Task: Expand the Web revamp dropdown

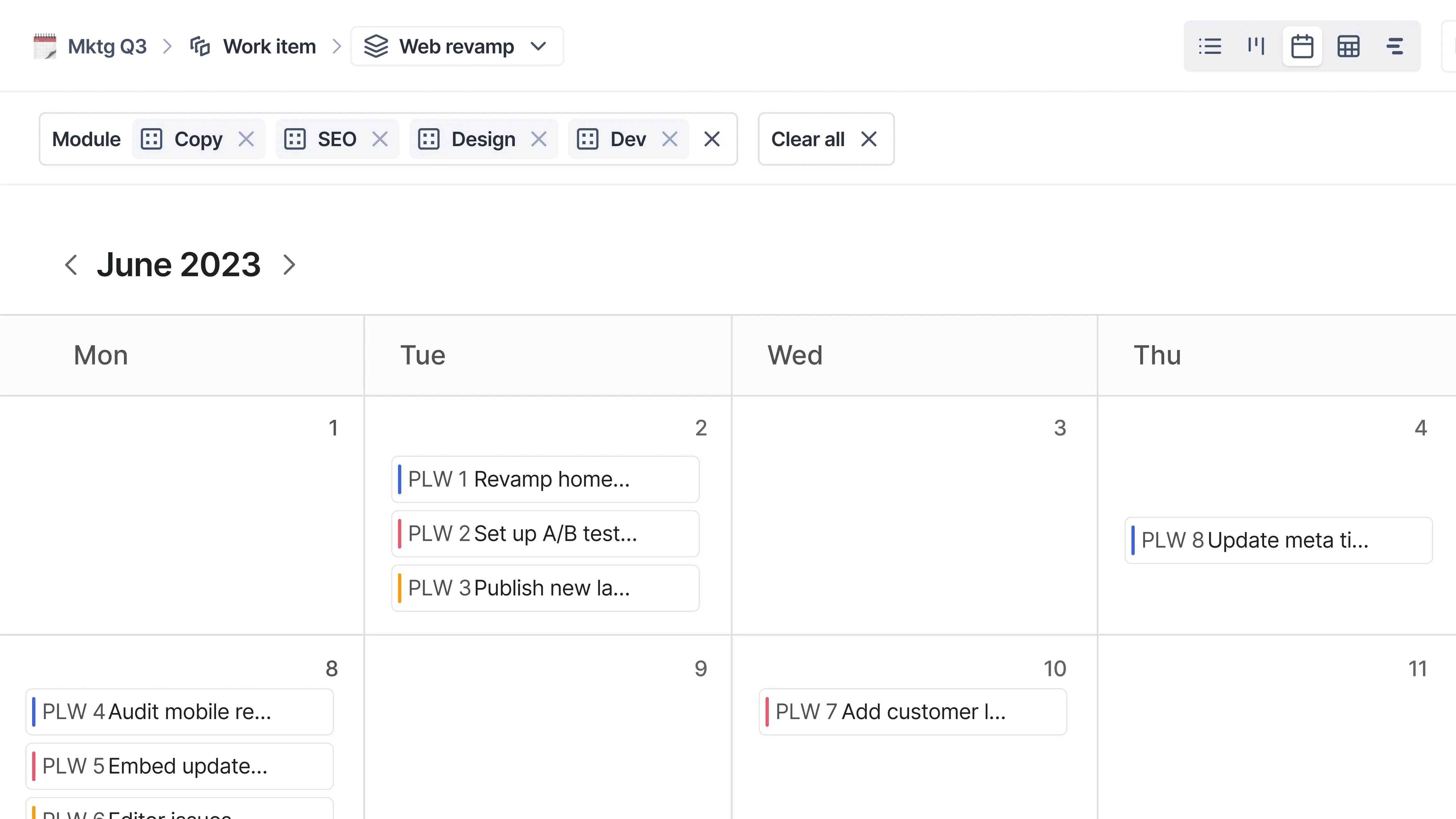Action: pyautogui.click(x=538, y=46)
